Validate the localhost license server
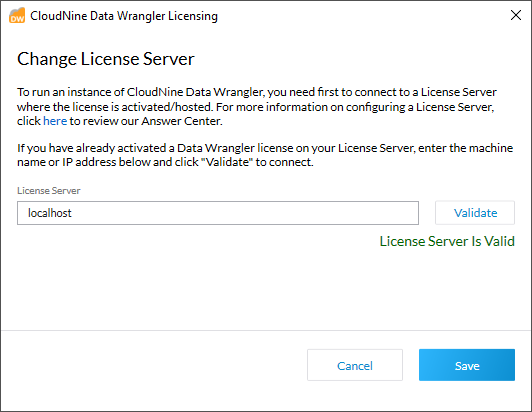 point(475,213)
